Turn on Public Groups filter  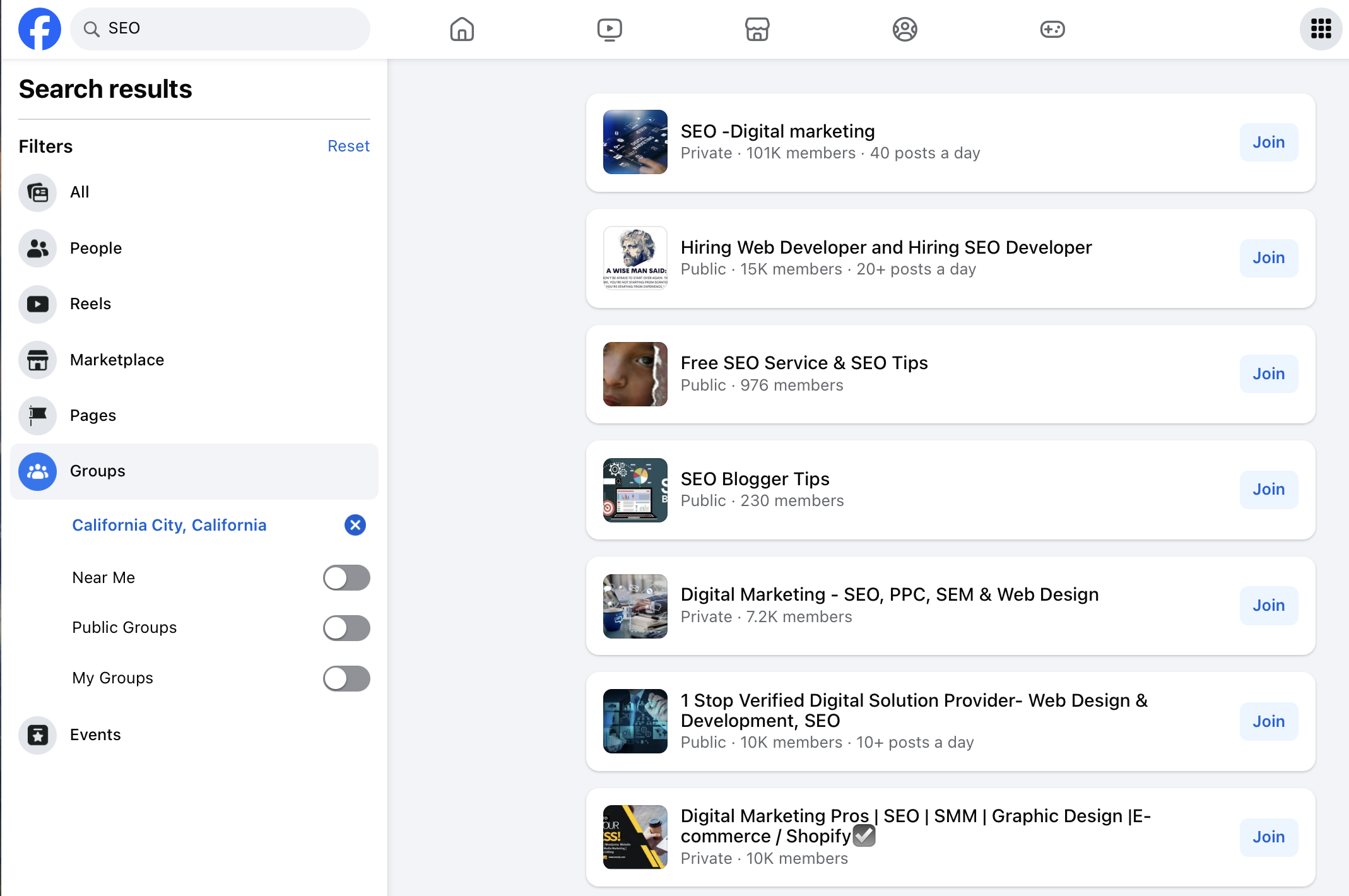pyautogui.click(x=346, y=628)
